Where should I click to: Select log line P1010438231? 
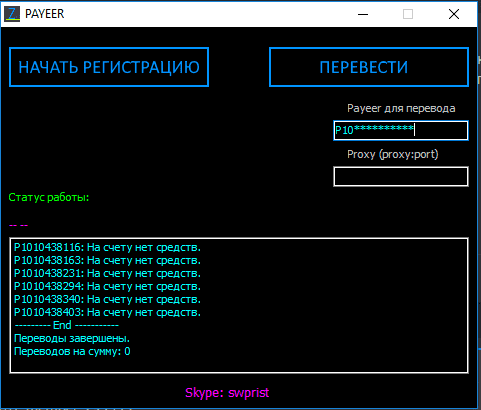pos(107,273)
